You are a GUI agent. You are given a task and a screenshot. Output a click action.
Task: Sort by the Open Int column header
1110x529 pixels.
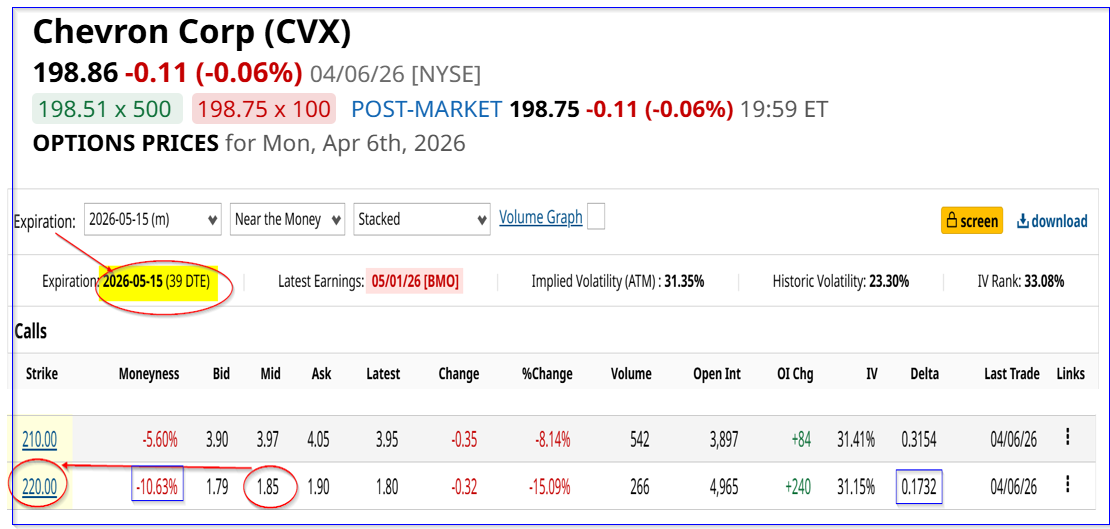point(717,374)
